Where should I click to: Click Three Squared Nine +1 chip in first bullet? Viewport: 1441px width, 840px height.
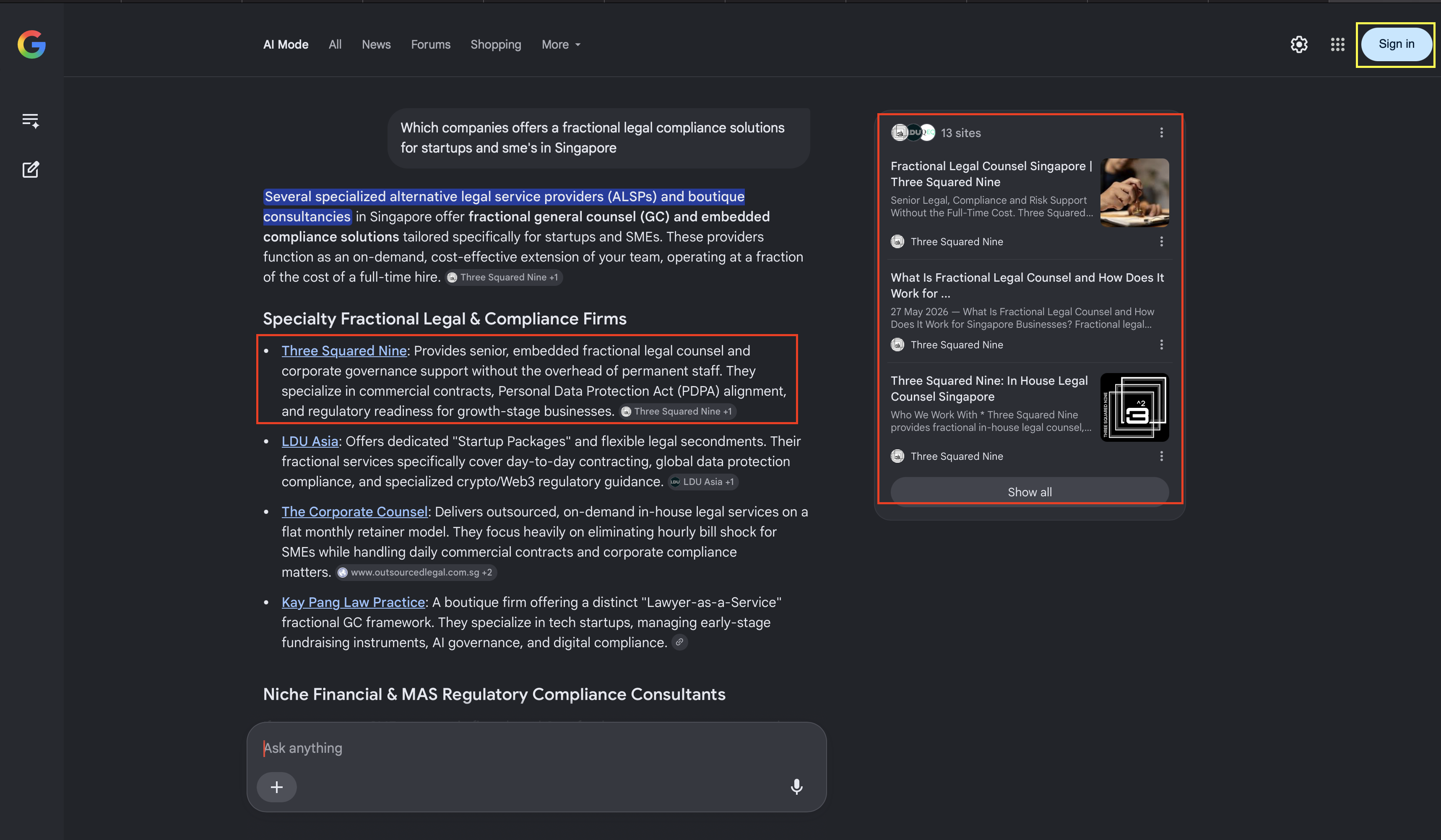tap(678, 412)
